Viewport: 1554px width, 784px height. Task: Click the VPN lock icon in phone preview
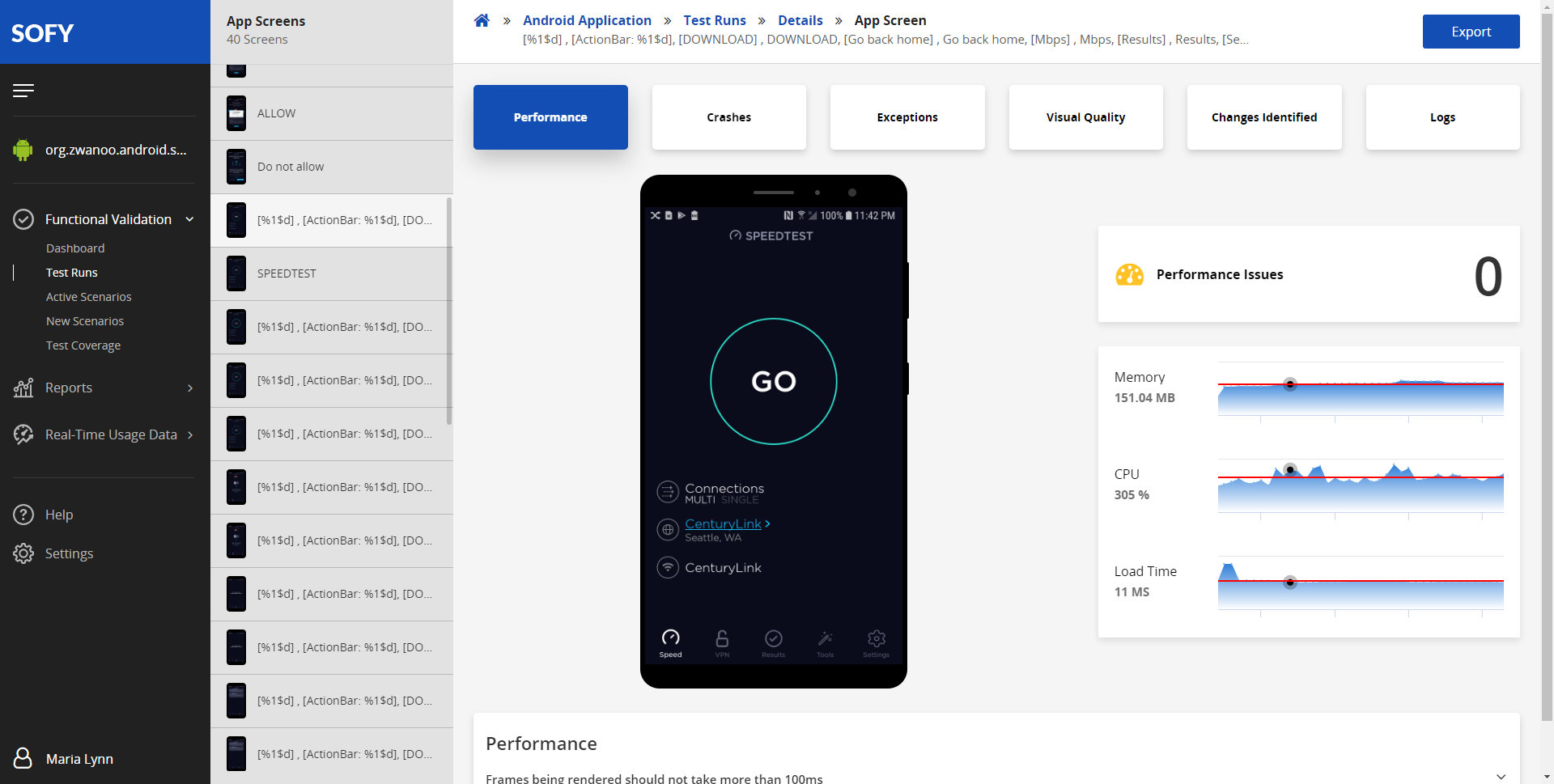click(x=722, y=642)
